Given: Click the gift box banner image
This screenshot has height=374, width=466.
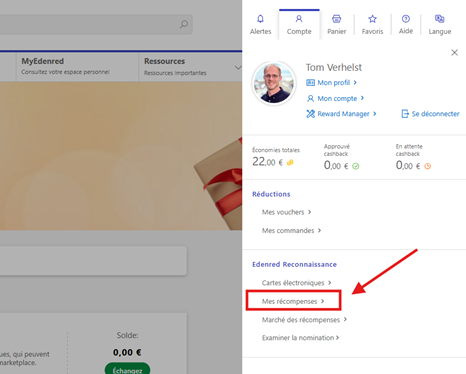Looking at the screenshot, I should [218, 185].
